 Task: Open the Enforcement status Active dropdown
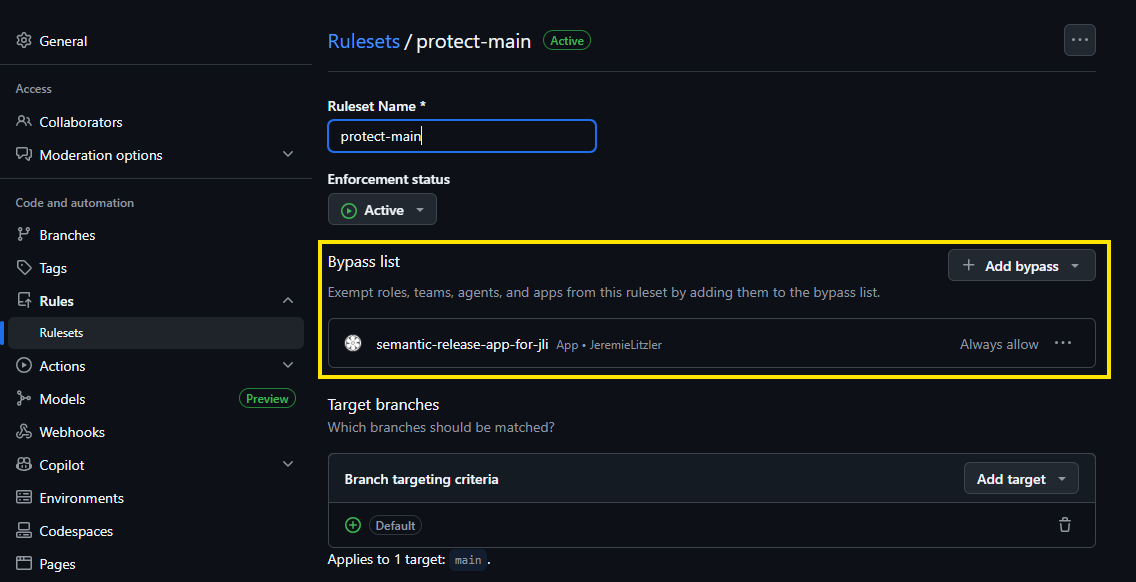tap(382, 209)
